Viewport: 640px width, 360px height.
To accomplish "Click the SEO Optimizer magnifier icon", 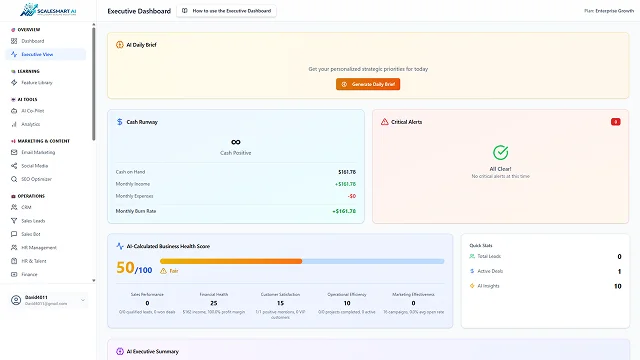I will tap(14, 179).
